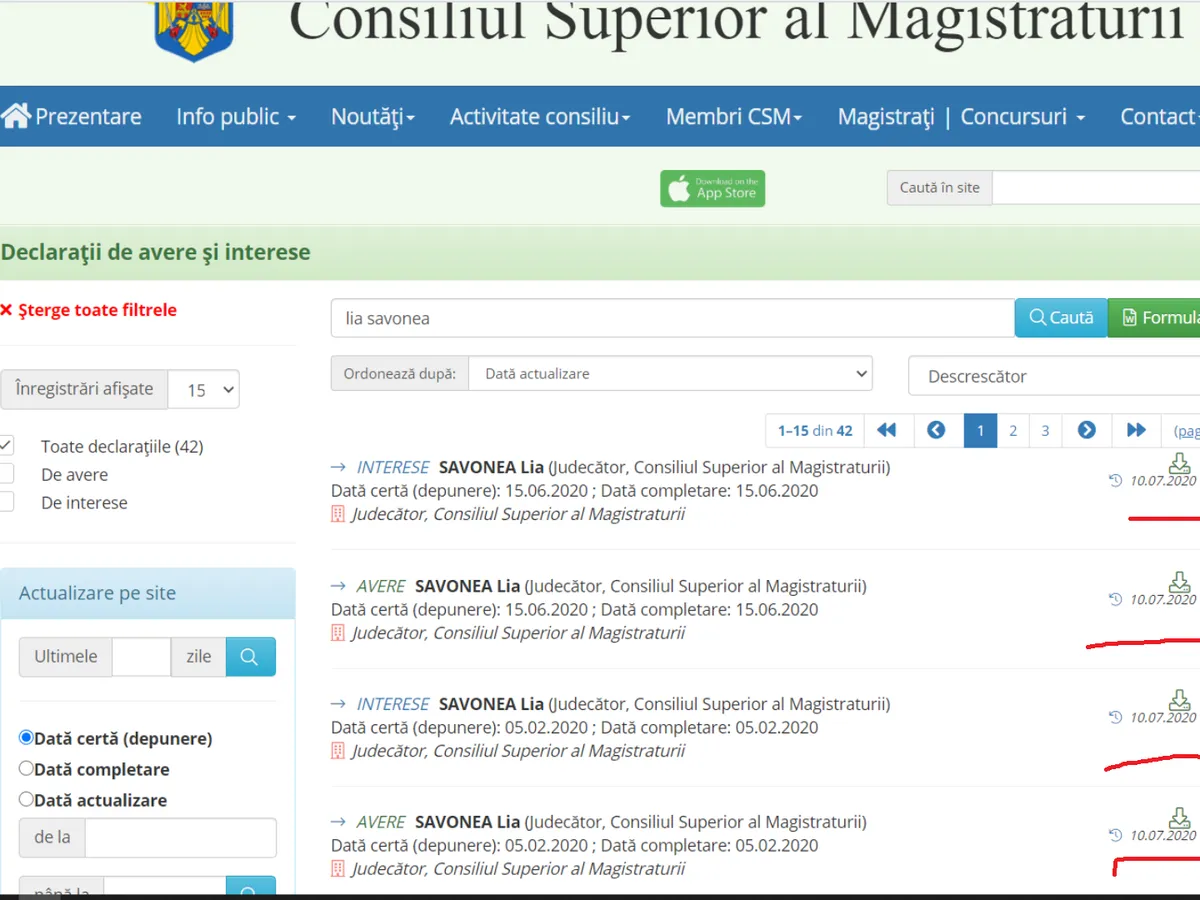Open the Înregistrări afișate count dropdown
This screenshot has width=1200, height=900.
tap(204, 389)
